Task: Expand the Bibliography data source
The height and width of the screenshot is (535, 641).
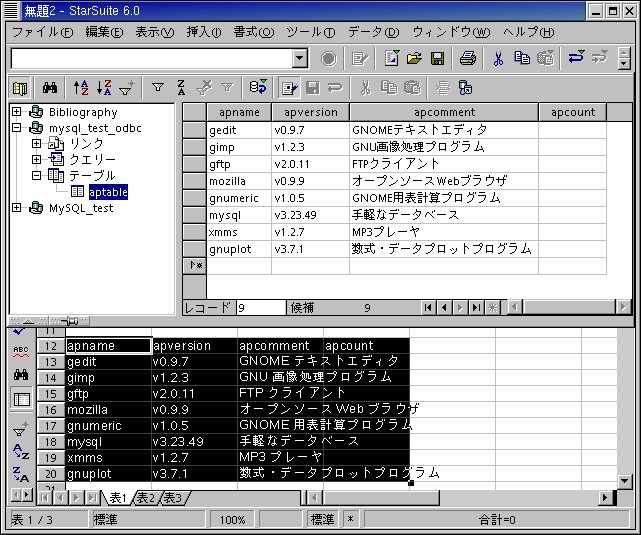Action: point(16,112)
